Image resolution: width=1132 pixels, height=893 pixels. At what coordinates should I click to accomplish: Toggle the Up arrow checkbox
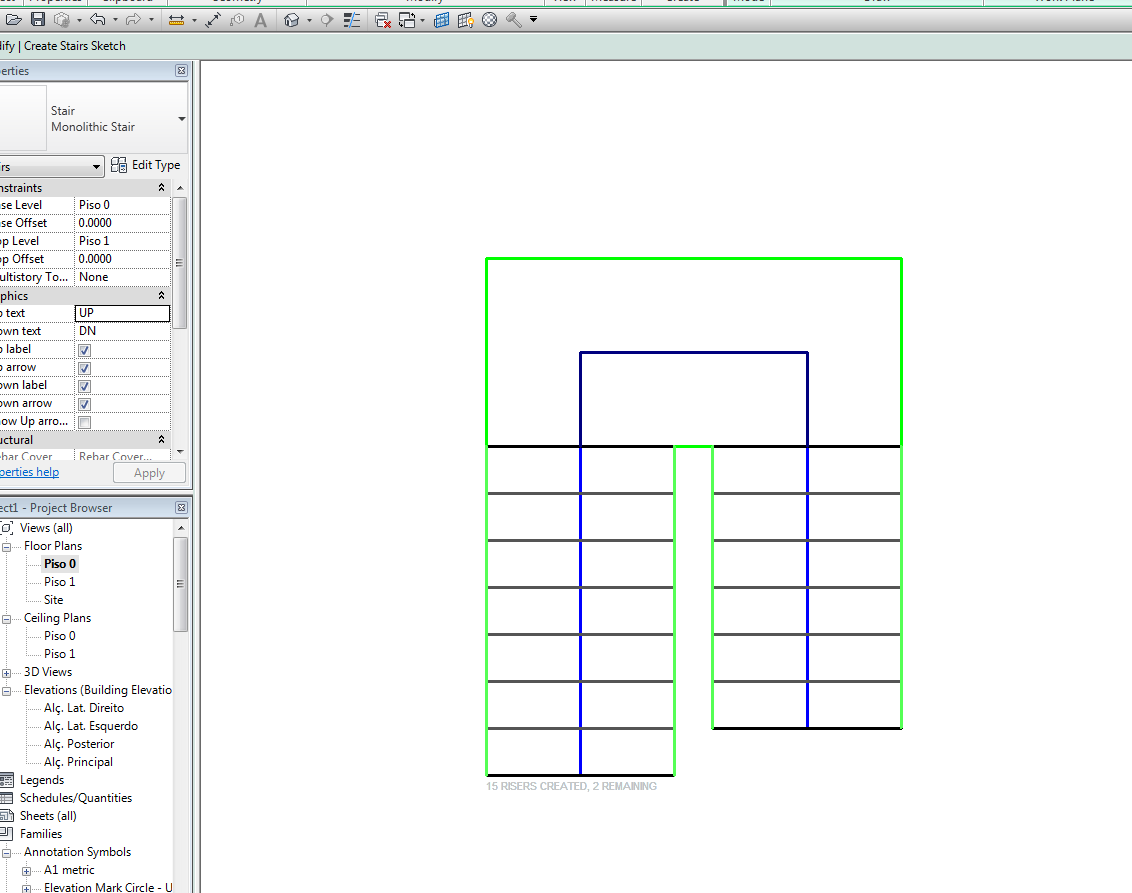84,368
